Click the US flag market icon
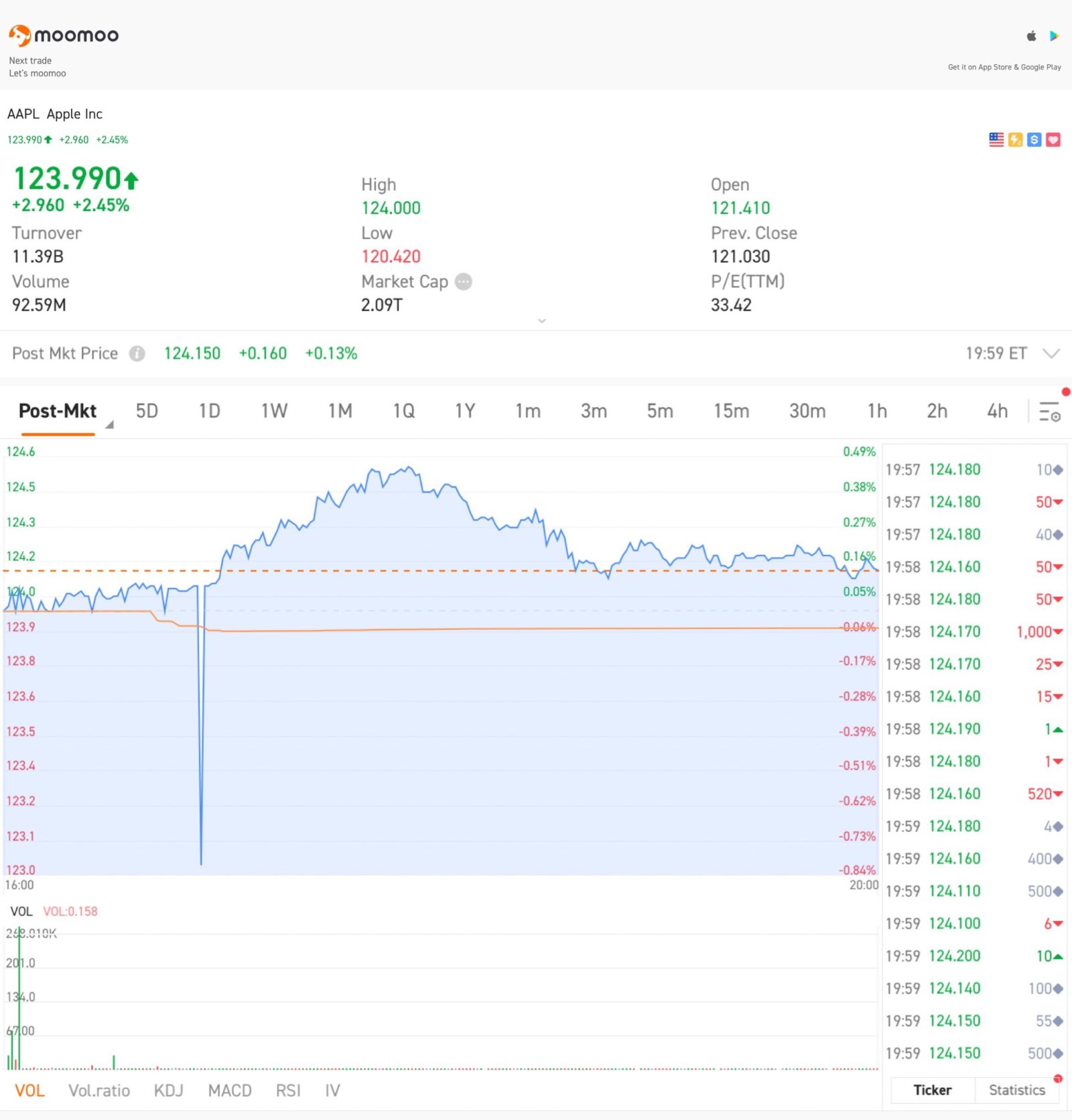The width and height of the screenshot is (1072, 1120). [996, 139]
